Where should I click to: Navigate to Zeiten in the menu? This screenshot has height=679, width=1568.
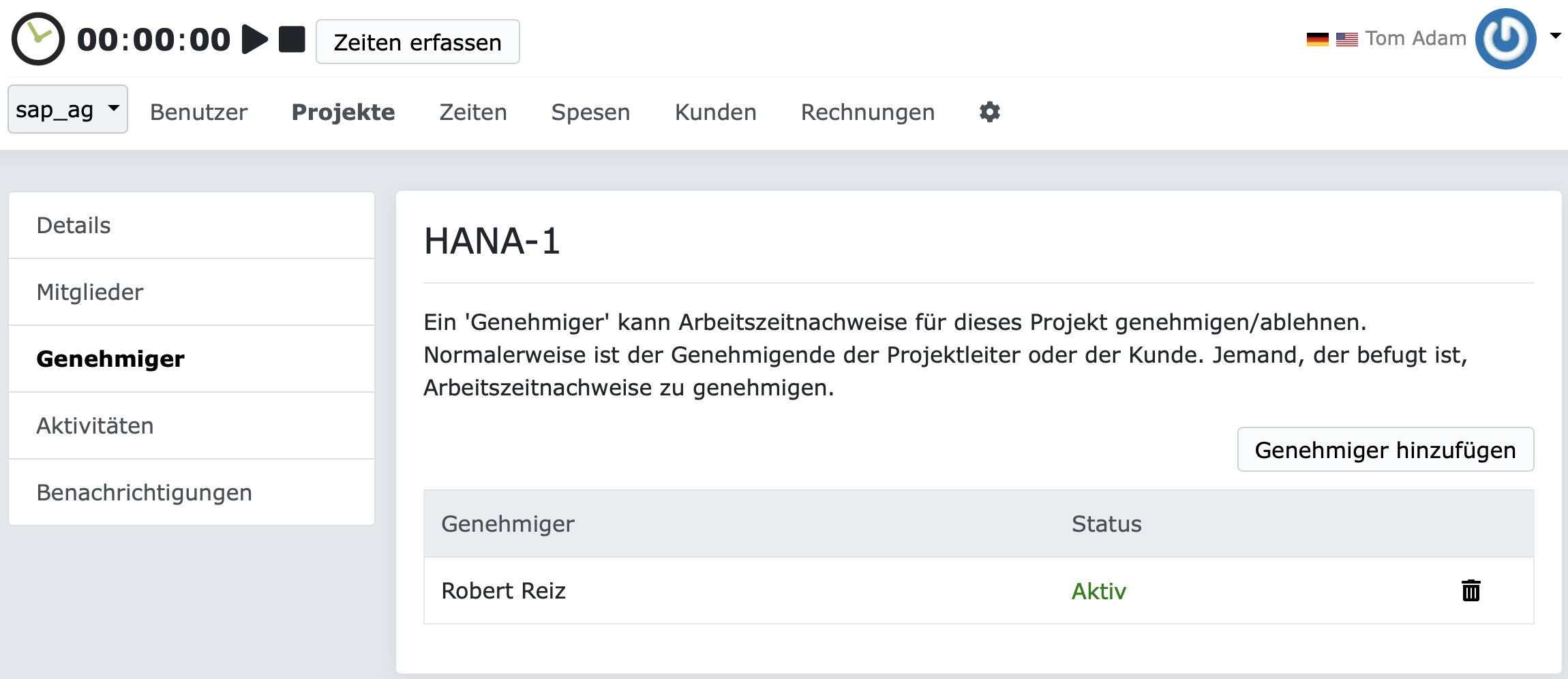click(x=473, y=112)
